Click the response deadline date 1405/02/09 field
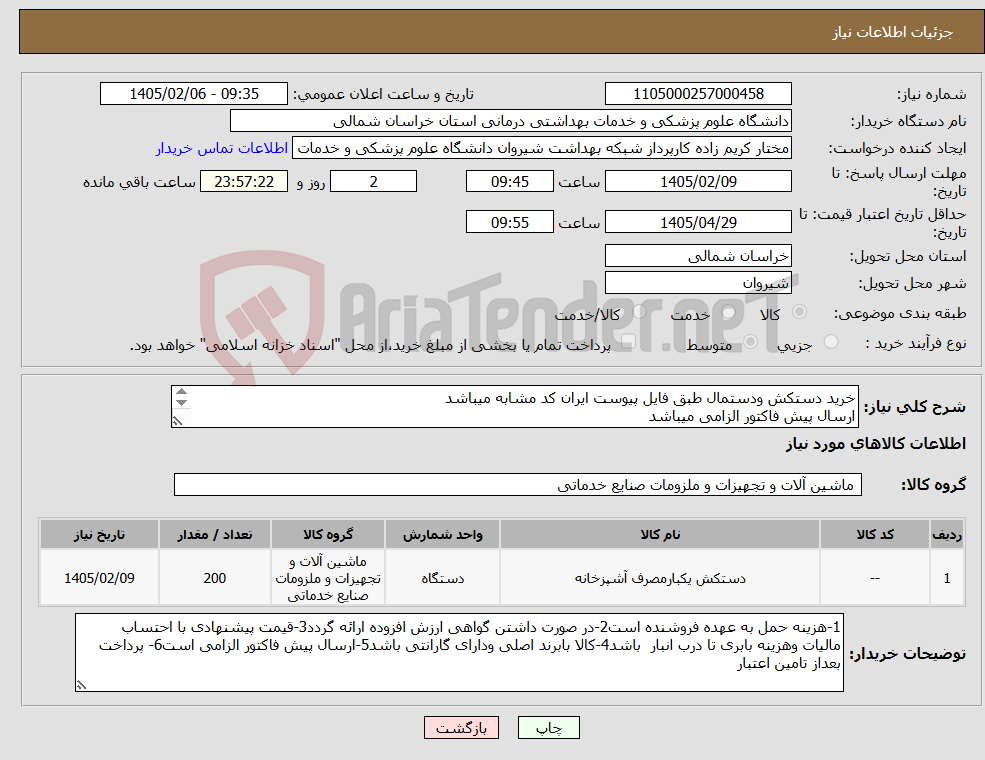985x760 pixels. 698,182
